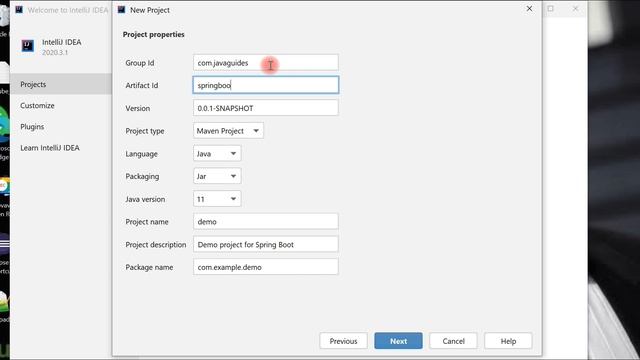The image size is (640, 360).
Task: Open the Packaging dropdown
Action: click(217, 176)
